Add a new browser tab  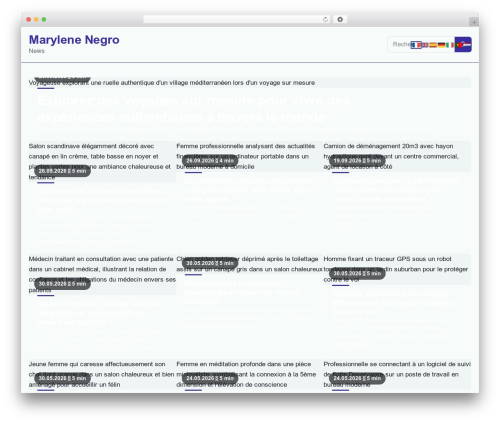tap(474, 22)
